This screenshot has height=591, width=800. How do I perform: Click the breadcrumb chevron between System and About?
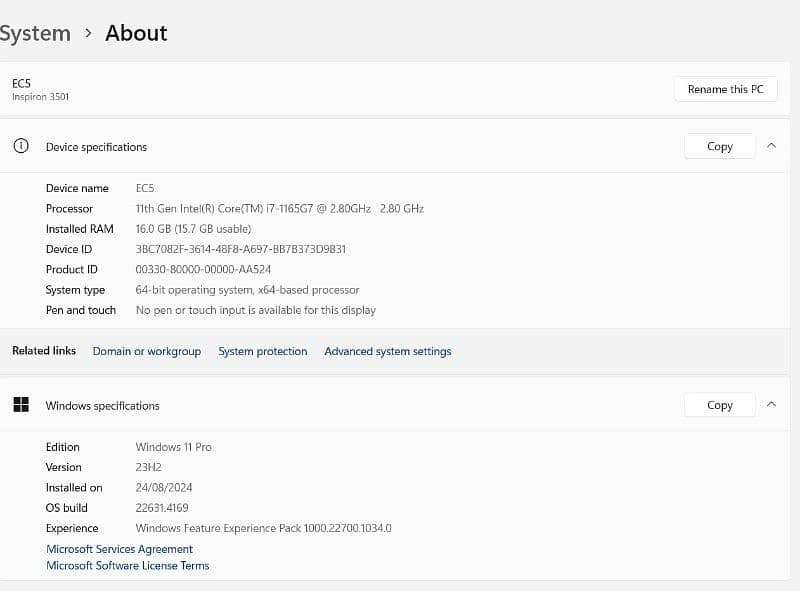[88, 33]
